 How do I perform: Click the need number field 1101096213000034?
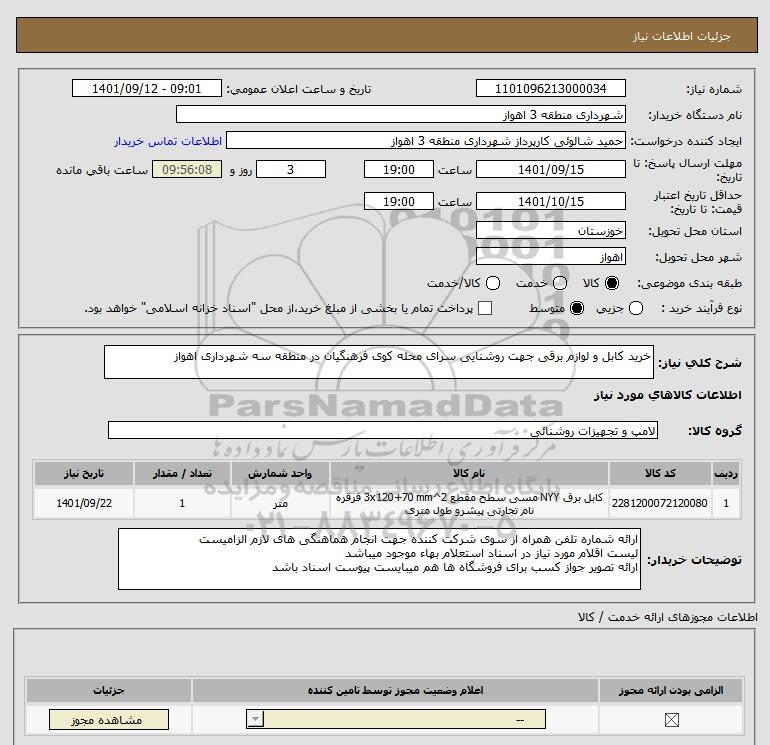click(x=550, y=89)
